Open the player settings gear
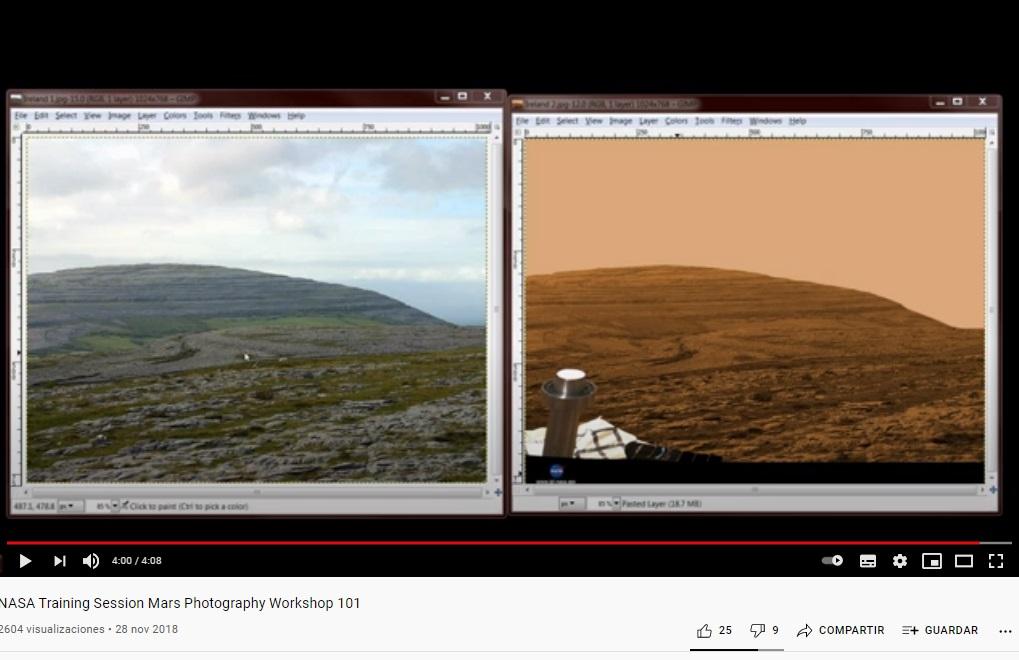Viewport: 1019px width, 660px height. [900, 561]
